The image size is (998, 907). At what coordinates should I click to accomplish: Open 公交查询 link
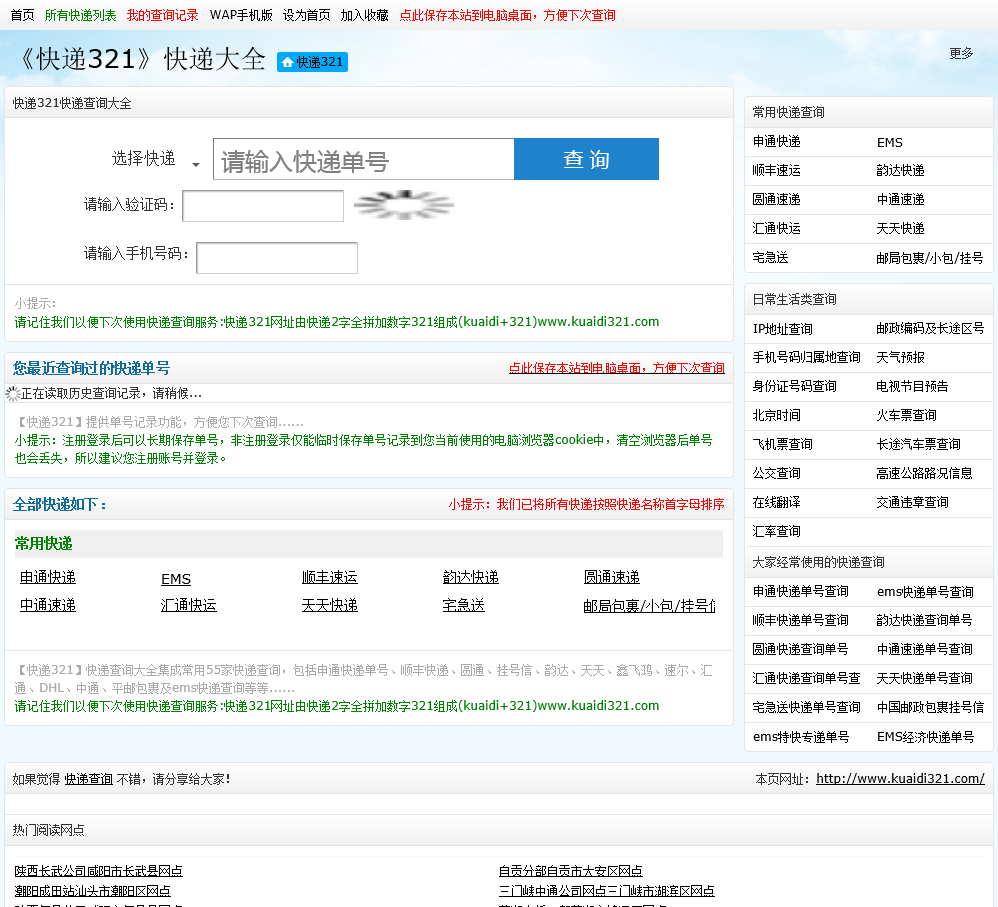[x=777, y=473]
